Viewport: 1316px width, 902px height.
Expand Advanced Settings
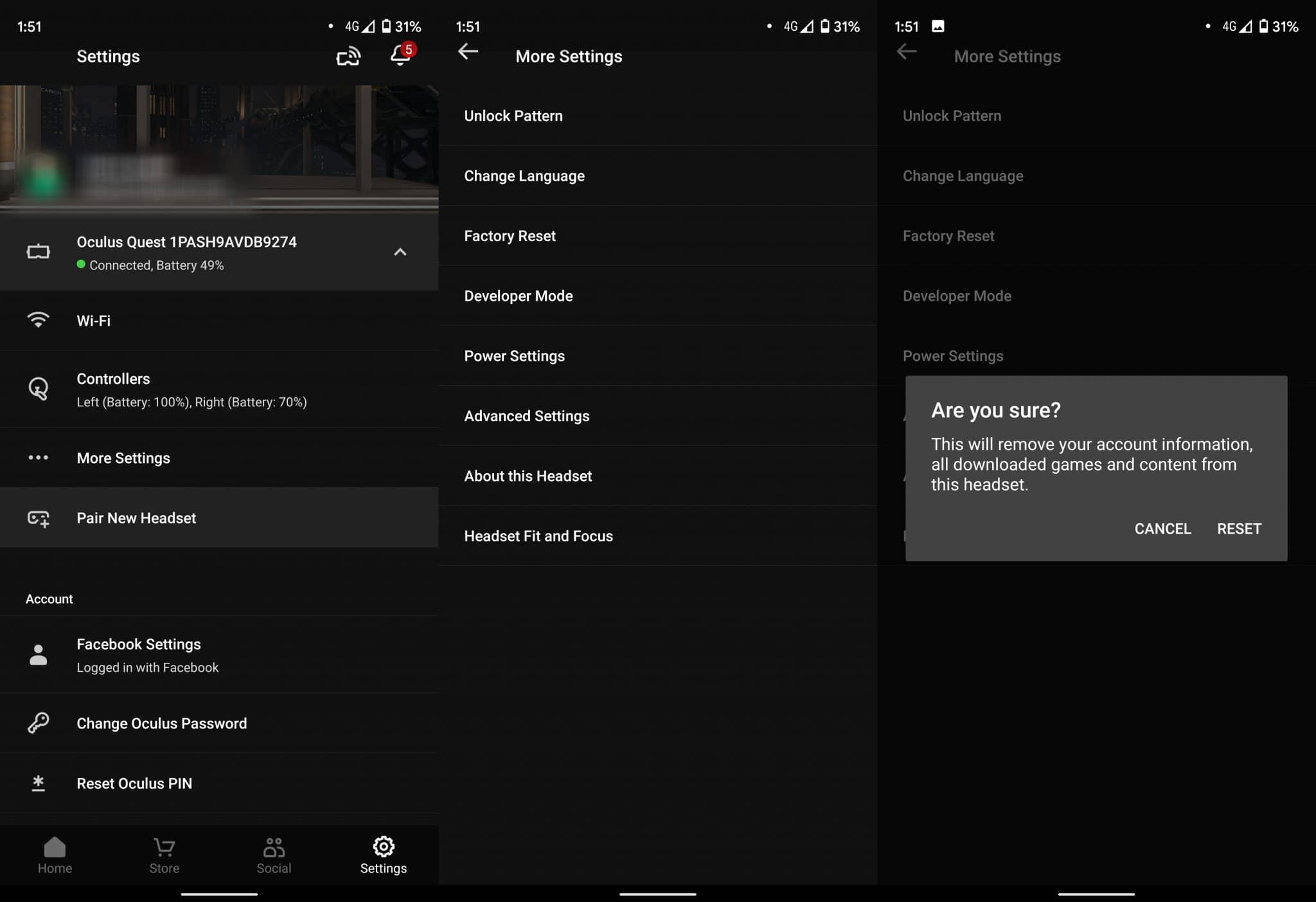click(x=527, y=416)
